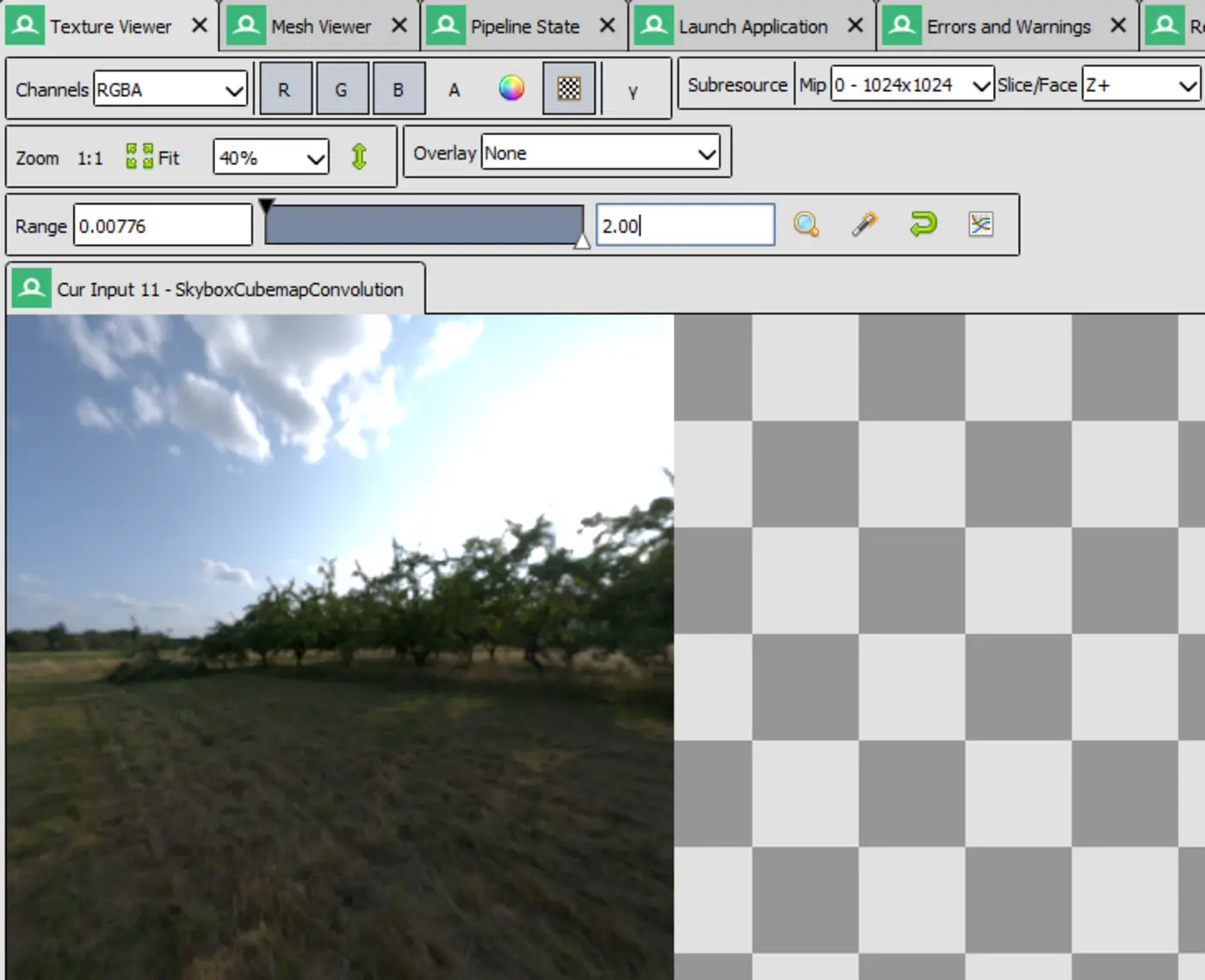1205x980 pixels.
Task: Open the histogram view icon
Action: click(x=980, y=225)
